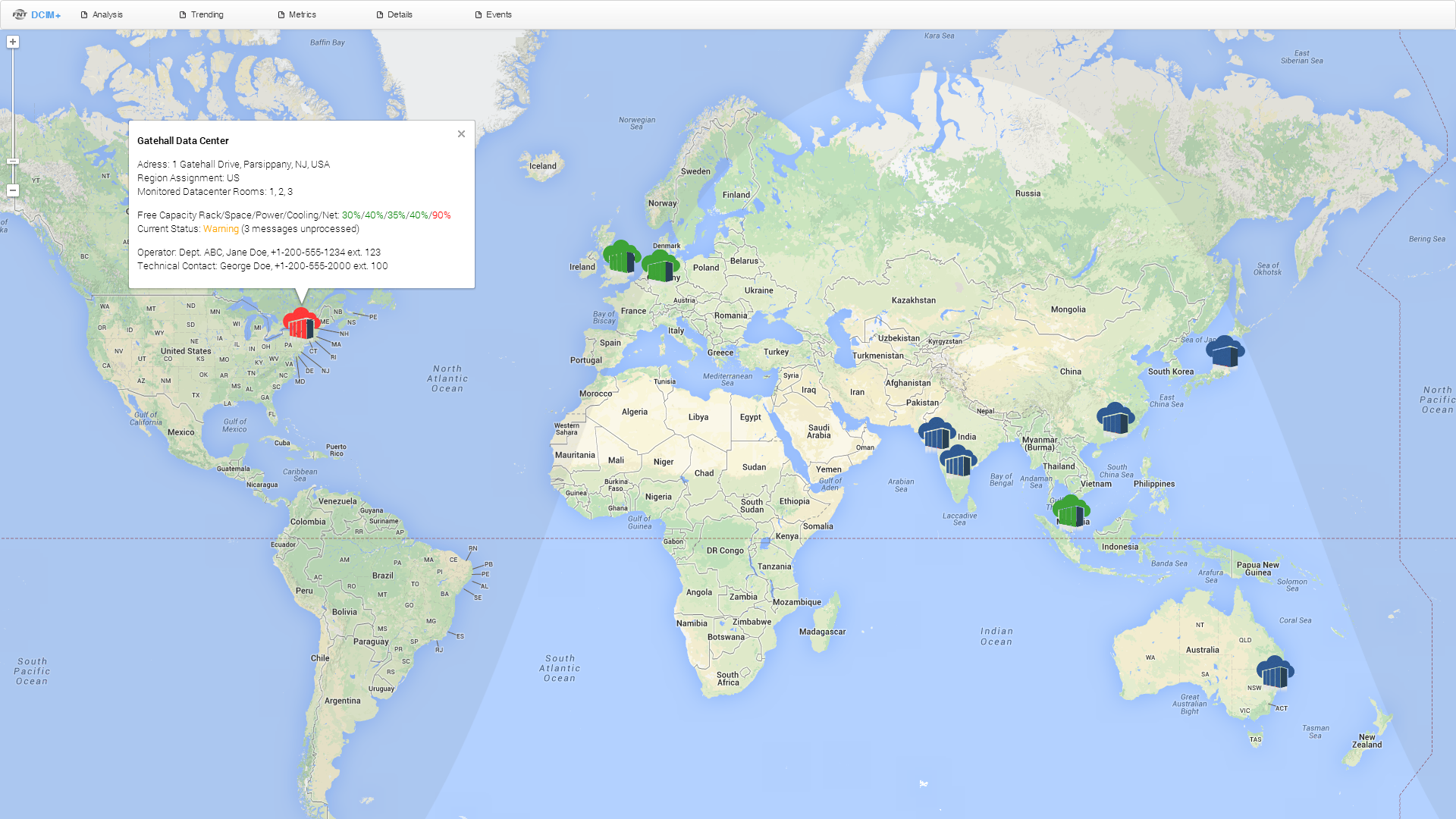Screen dimensions: 1456x819
Task: Click the red Gatehall data center marker
Action: point(301,323)
